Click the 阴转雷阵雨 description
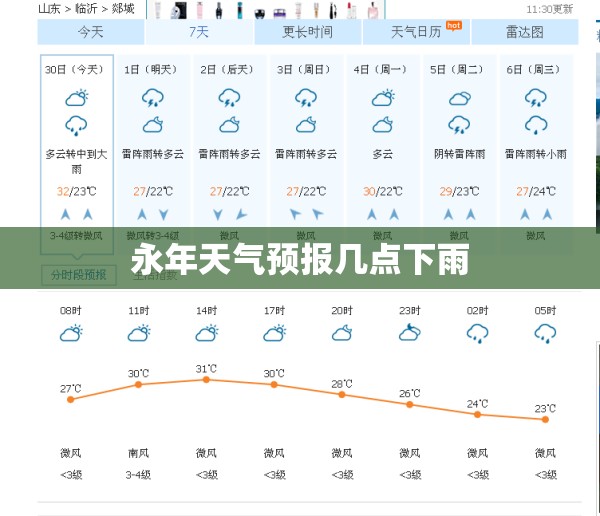Image resolution: width=600 pixels, height=516 pixels. pyautogui.click(x=459, y=154)
